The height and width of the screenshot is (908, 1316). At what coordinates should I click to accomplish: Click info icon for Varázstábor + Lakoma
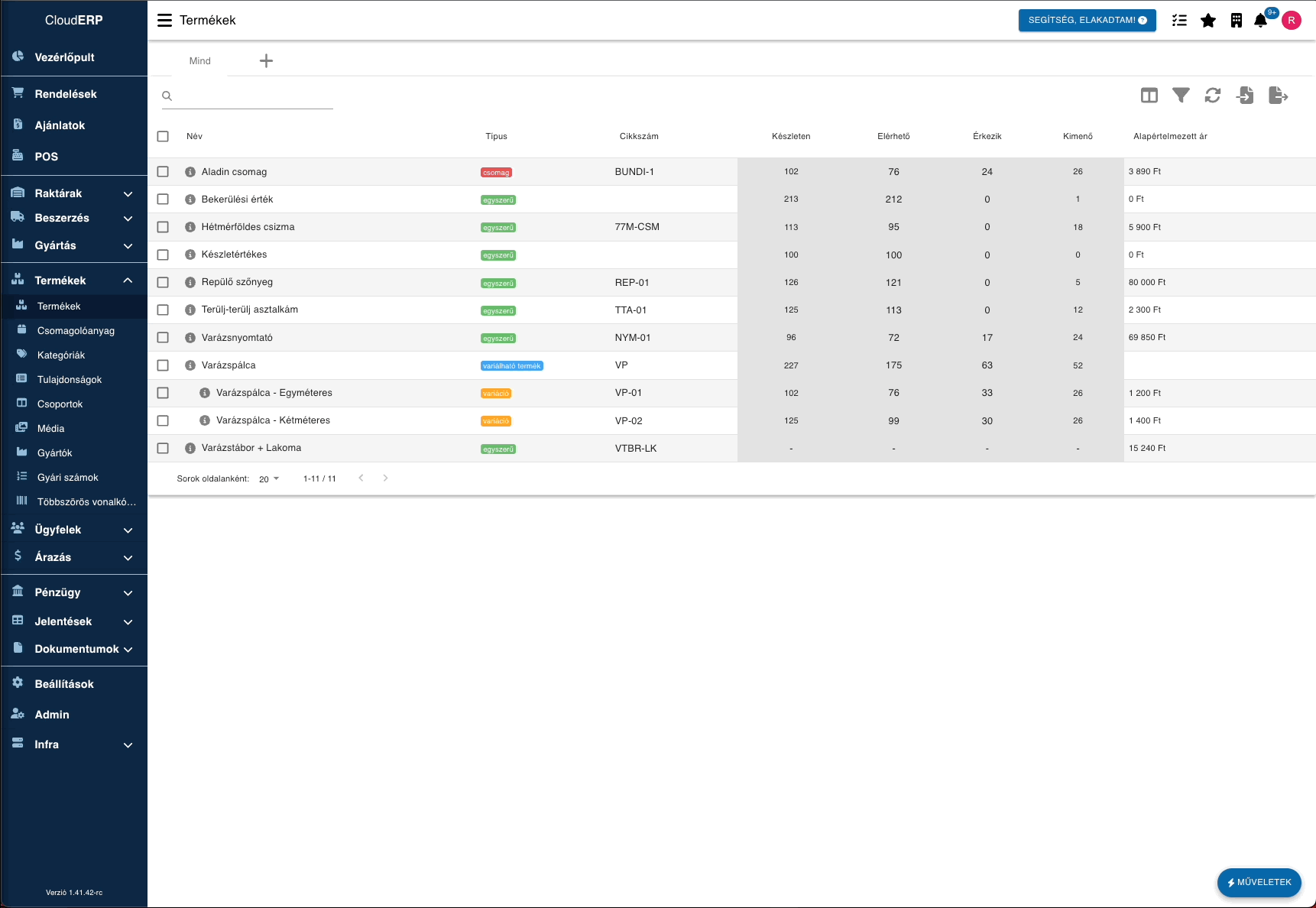(190, 449)
